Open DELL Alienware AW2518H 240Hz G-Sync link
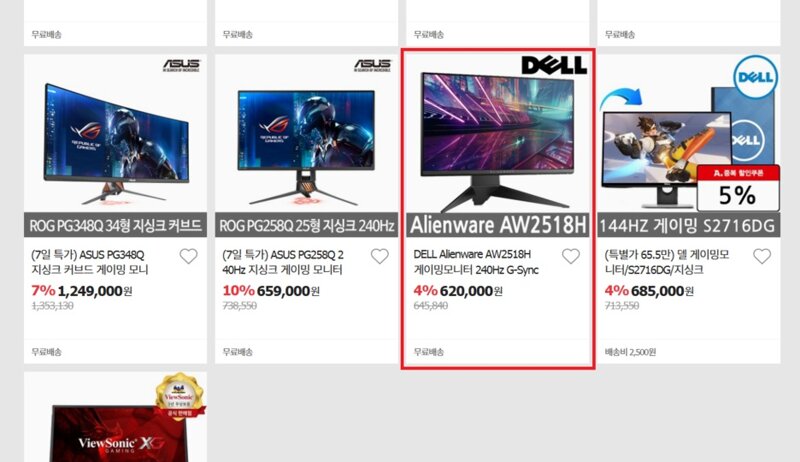 476,262
